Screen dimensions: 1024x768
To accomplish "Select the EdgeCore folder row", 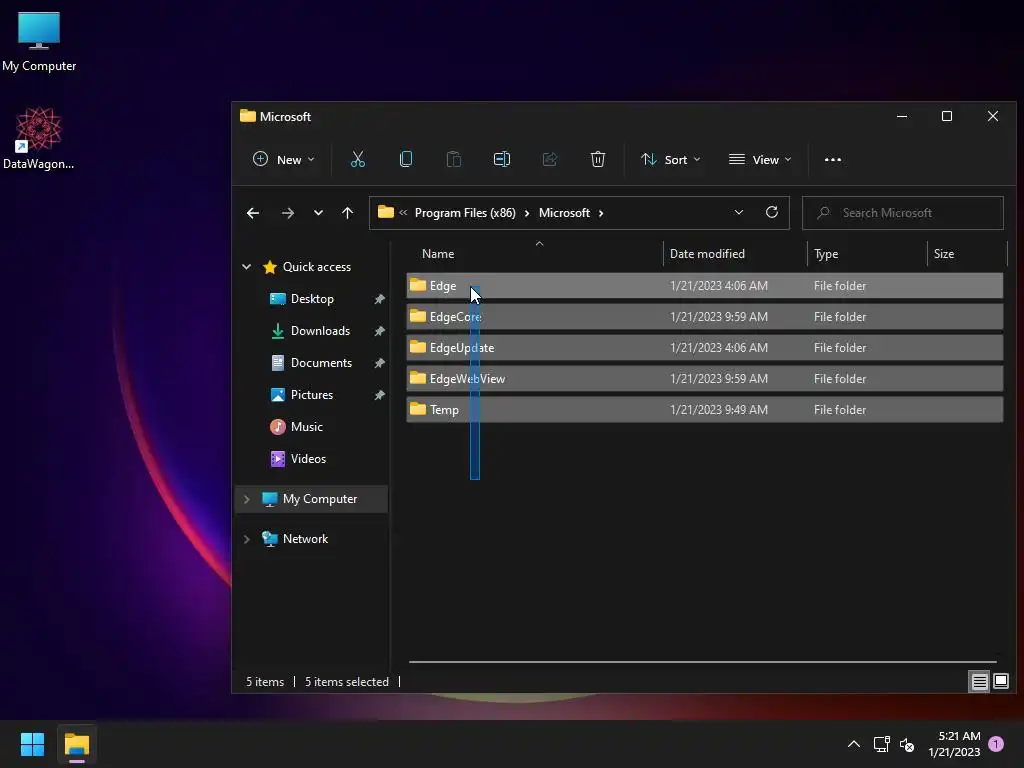I will coord(705,317).
